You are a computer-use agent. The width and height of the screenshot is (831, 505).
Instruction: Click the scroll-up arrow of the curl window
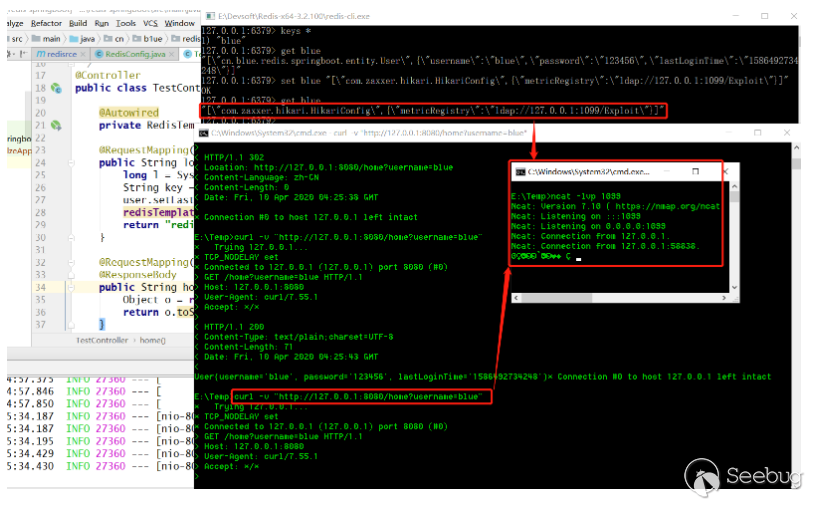[x=796, y=148]
